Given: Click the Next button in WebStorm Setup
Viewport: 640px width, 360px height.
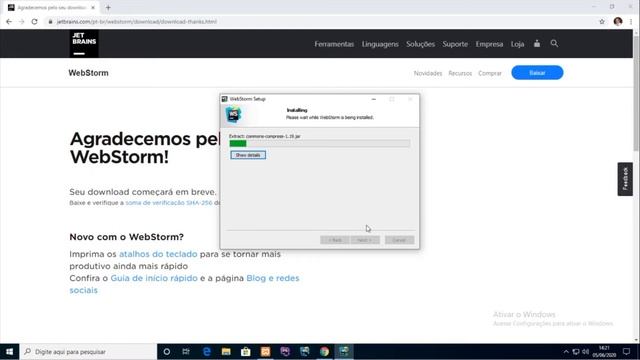Looking at the screenshot, I should click(x=365, y=240).
